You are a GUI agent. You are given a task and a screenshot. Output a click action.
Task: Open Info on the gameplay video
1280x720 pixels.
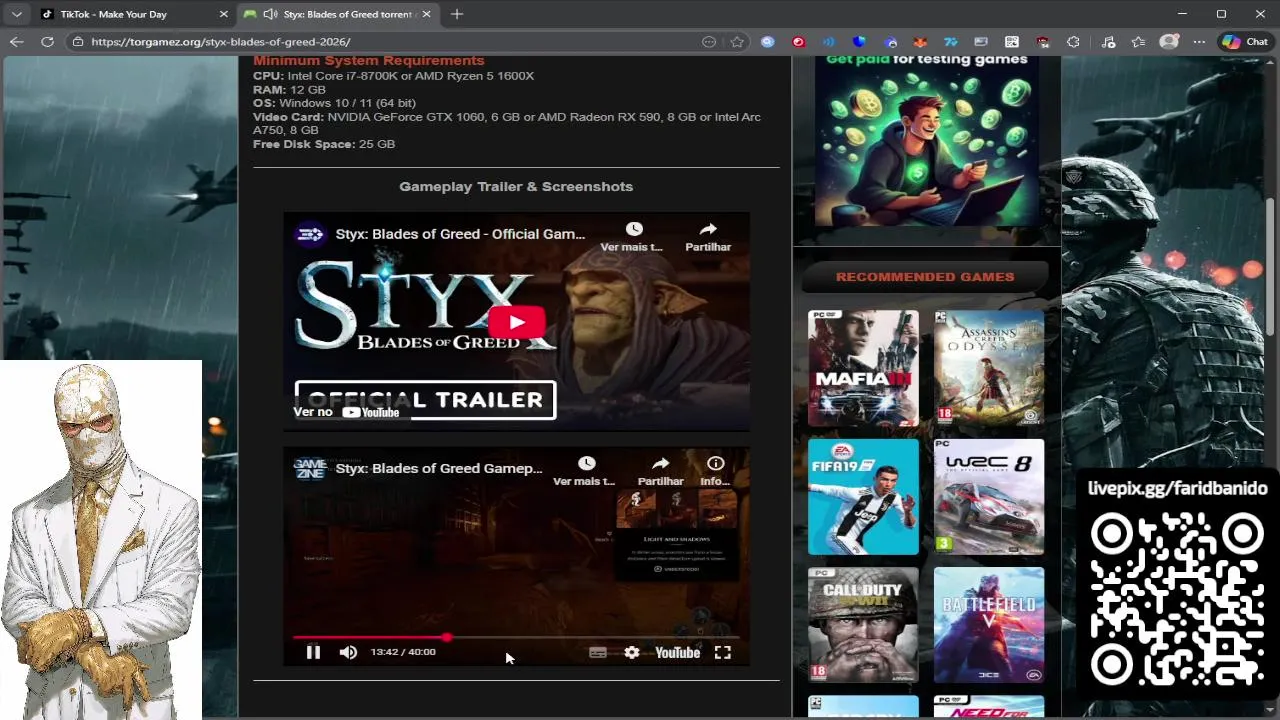[x=715, y=471]
